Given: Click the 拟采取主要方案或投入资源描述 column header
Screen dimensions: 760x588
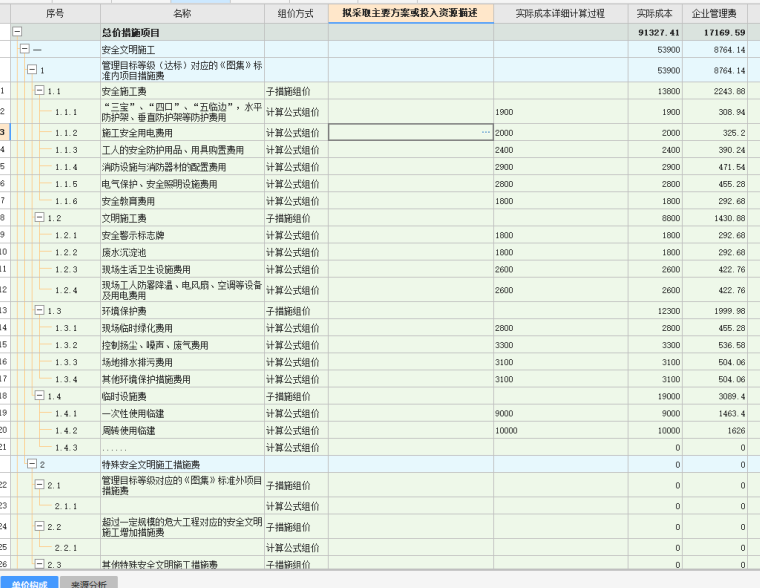Looking at the screenshot, I should pyautogui.click(x=411, y=13).
